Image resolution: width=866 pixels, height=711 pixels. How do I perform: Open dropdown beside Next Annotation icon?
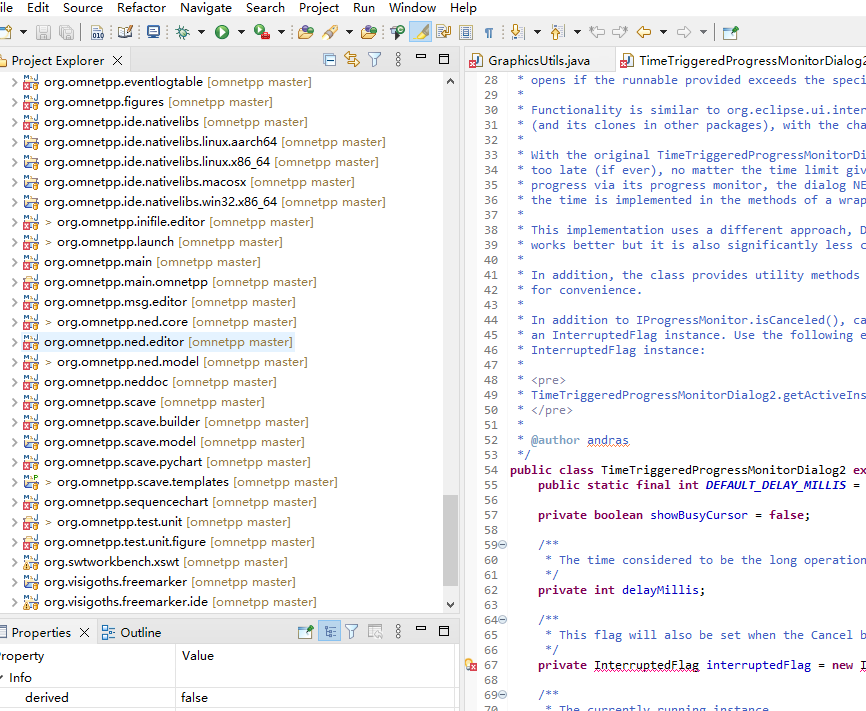[x=537, y=32]
